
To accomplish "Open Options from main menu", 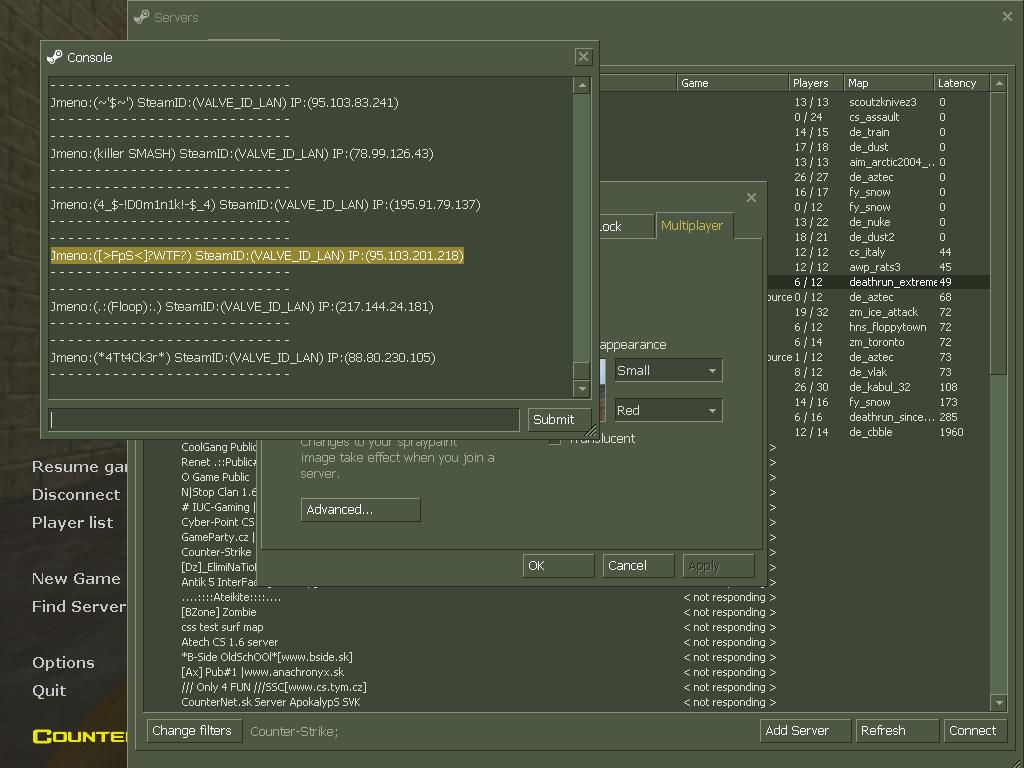I will click(x=63, y=663).
